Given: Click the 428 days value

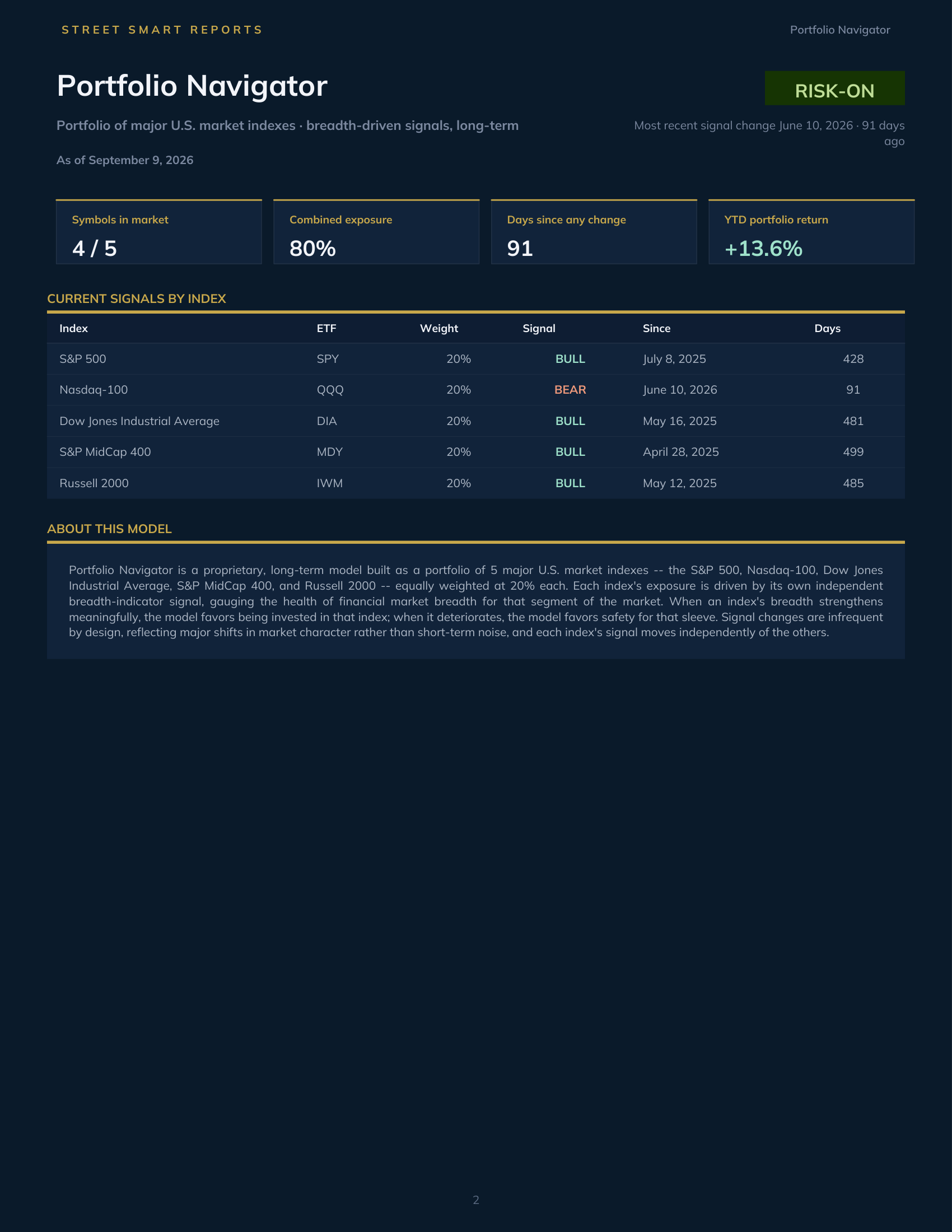Looking at the screenshot, I should 853,359.
